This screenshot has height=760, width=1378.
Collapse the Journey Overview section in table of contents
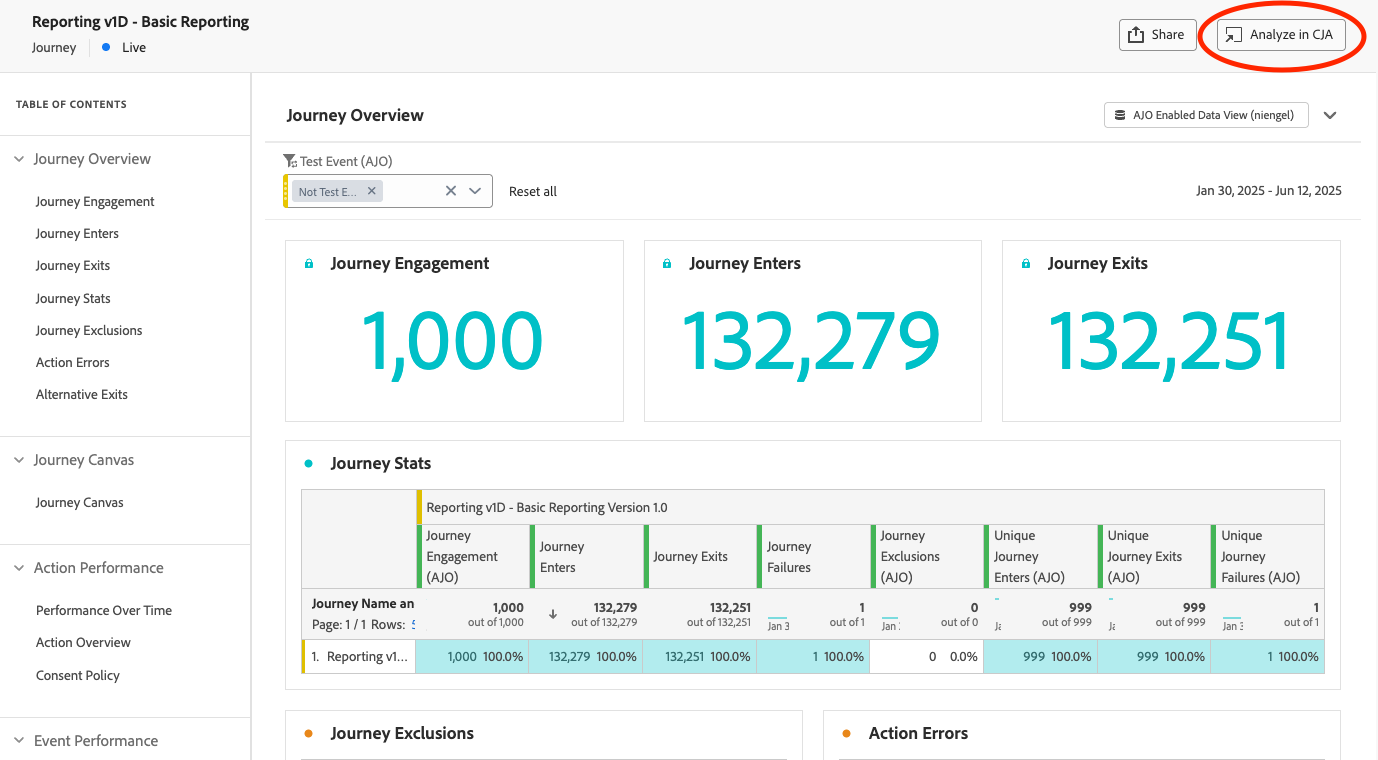17,158
